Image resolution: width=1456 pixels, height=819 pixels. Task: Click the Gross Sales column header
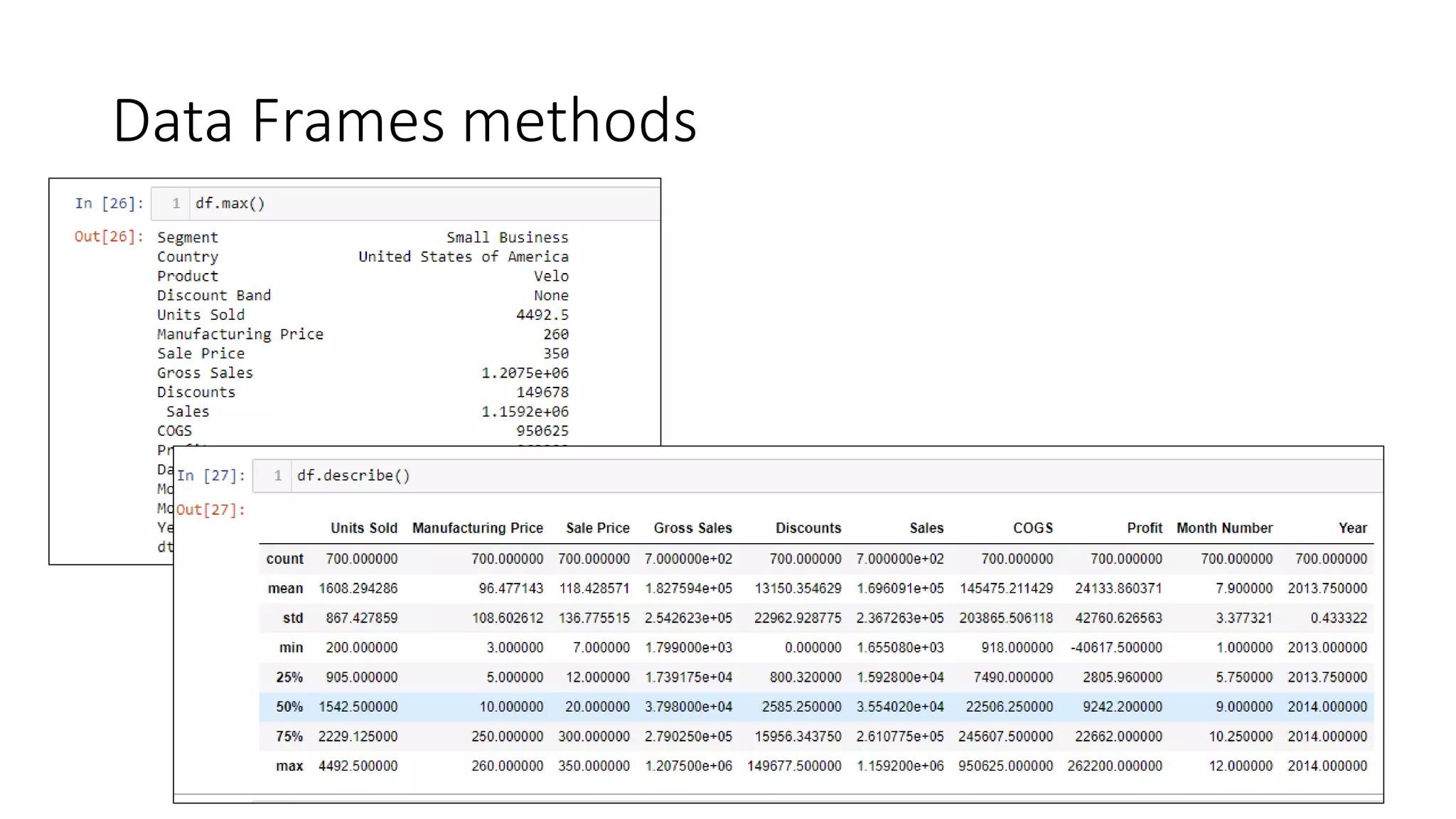coord(693,528)
